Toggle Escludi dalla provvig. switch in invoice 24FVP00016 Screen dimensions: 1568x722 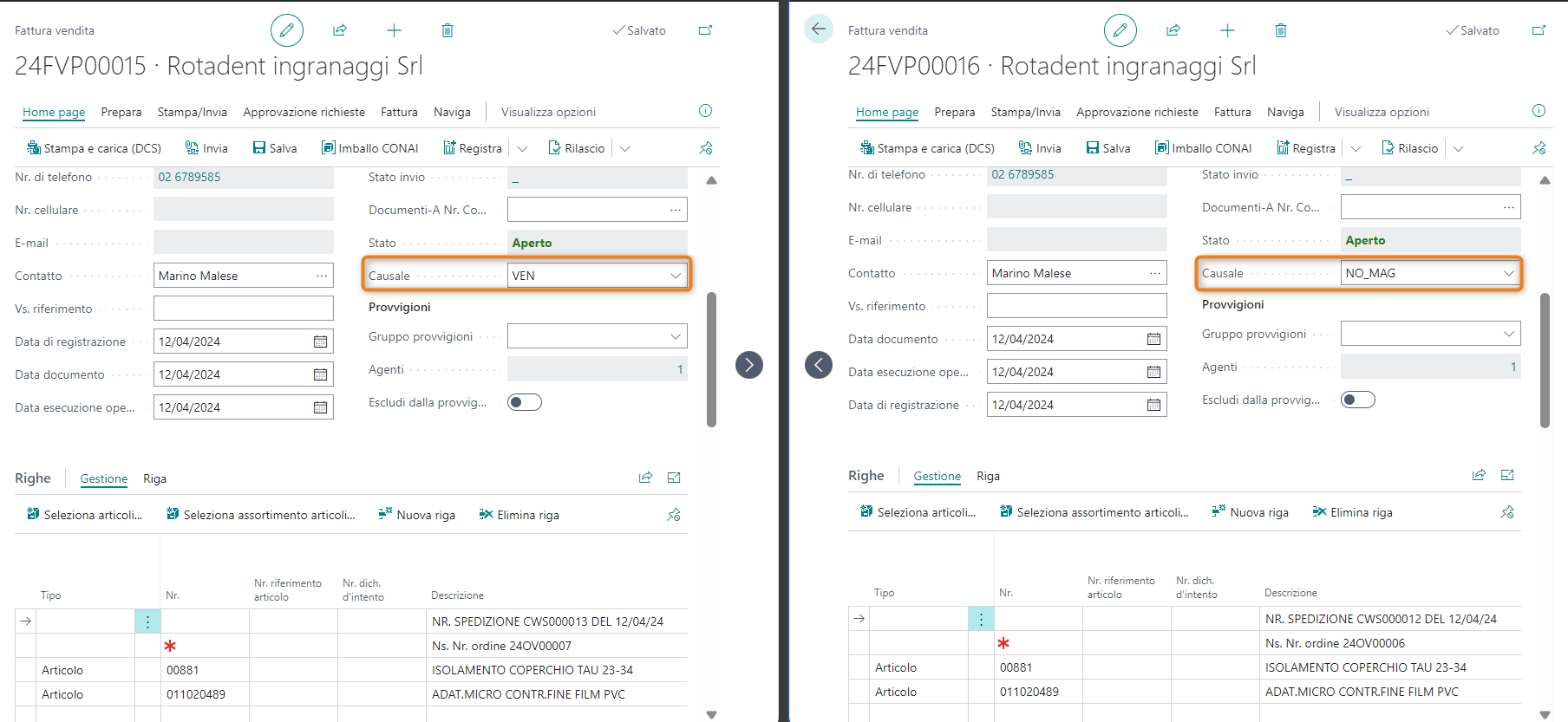1357,400
